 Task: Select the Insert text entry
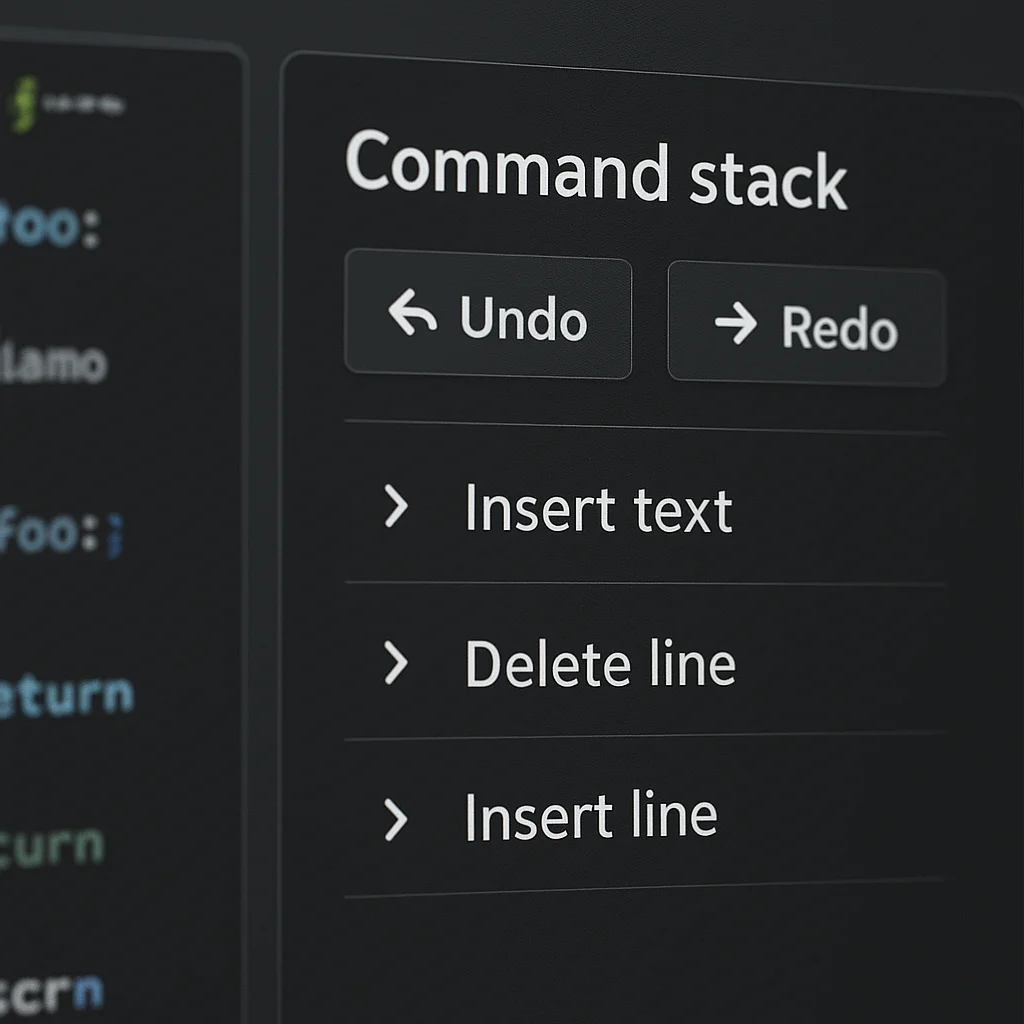[x=598, y=509]
